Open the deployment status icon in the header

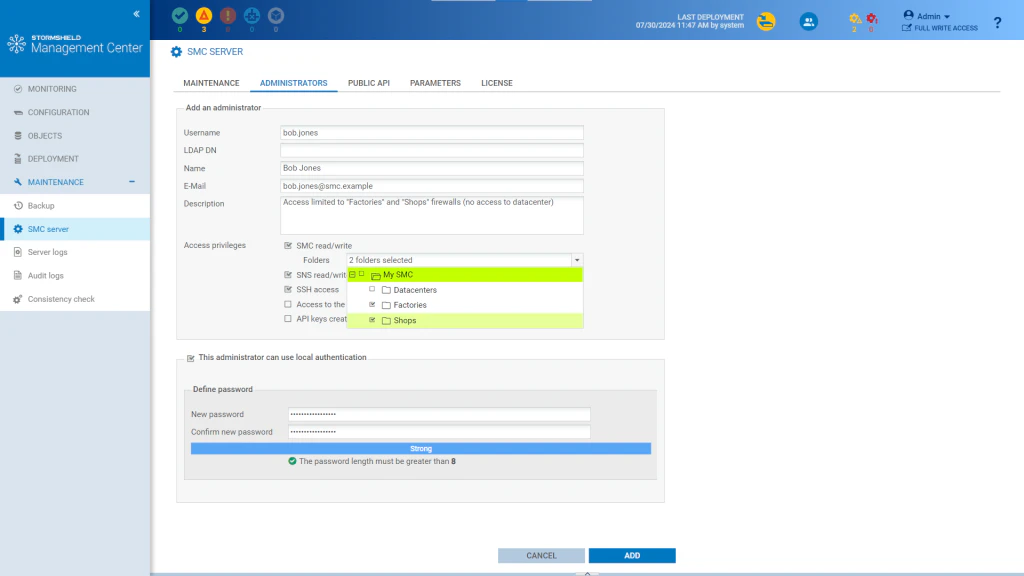tap(766, 22)
